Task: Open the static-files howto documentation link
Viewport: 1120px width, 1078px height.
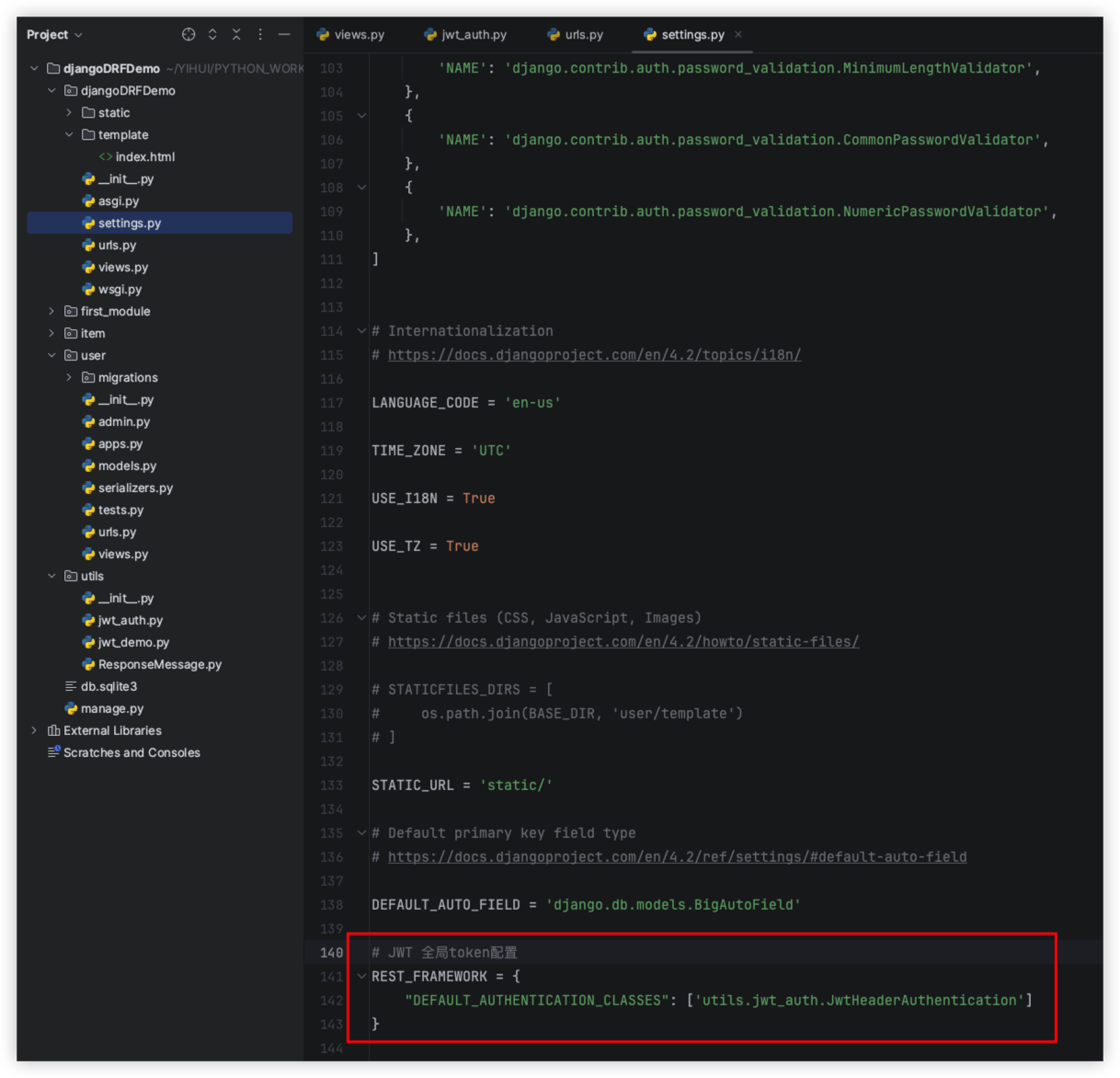Action: coord(623,642)
